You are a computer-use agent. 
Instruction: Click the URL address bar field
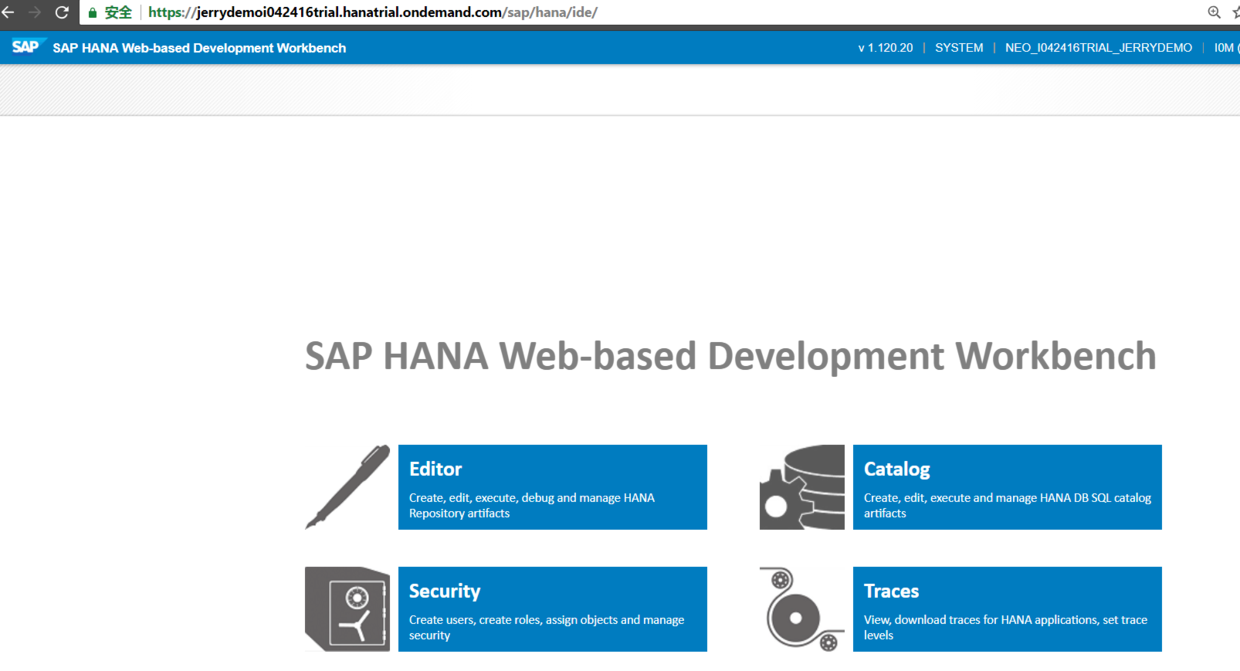pyautogui.click(x=640, y=12)
